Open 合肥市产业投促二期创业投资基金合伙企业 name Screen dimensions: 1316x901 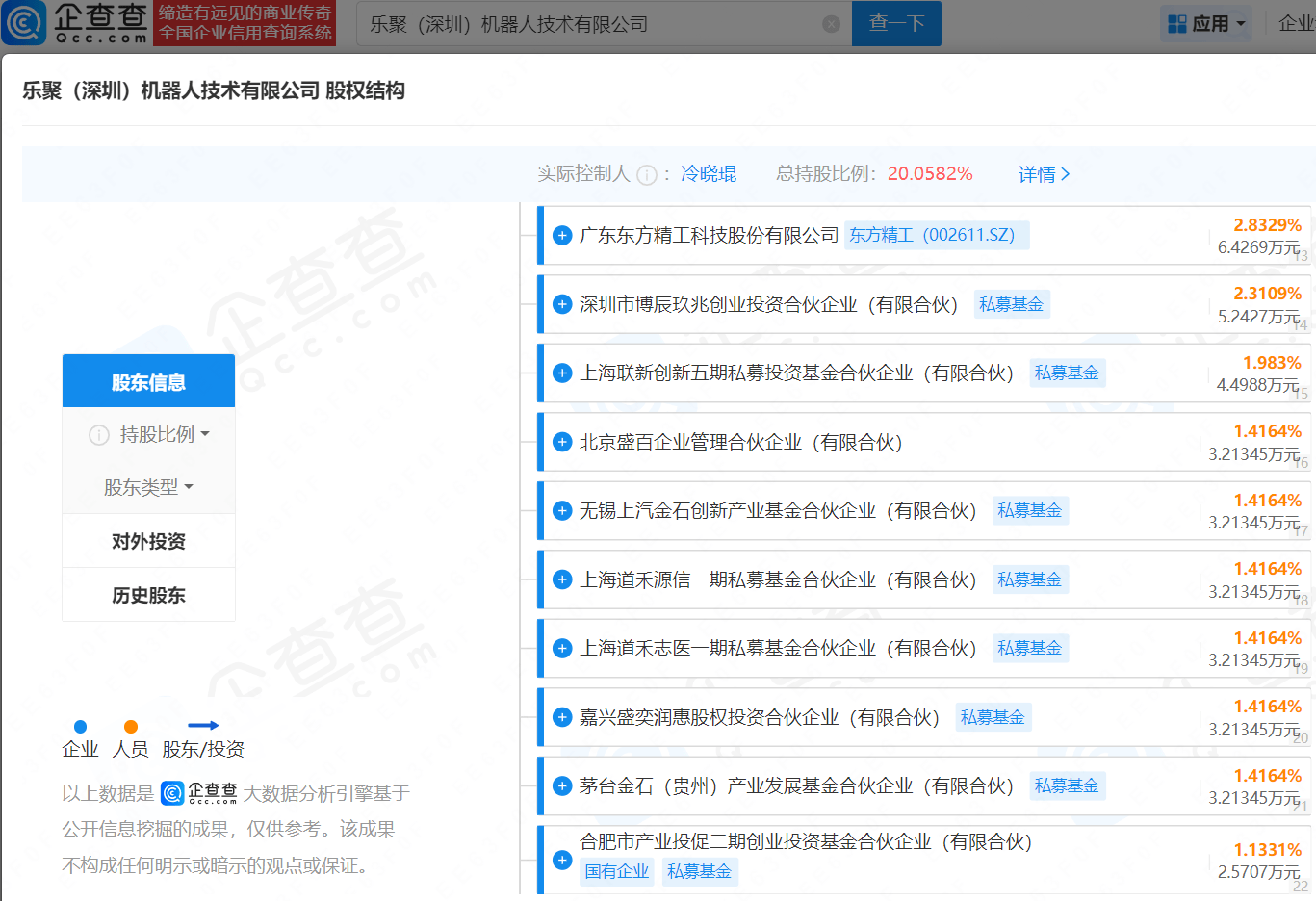pos(806,841)
